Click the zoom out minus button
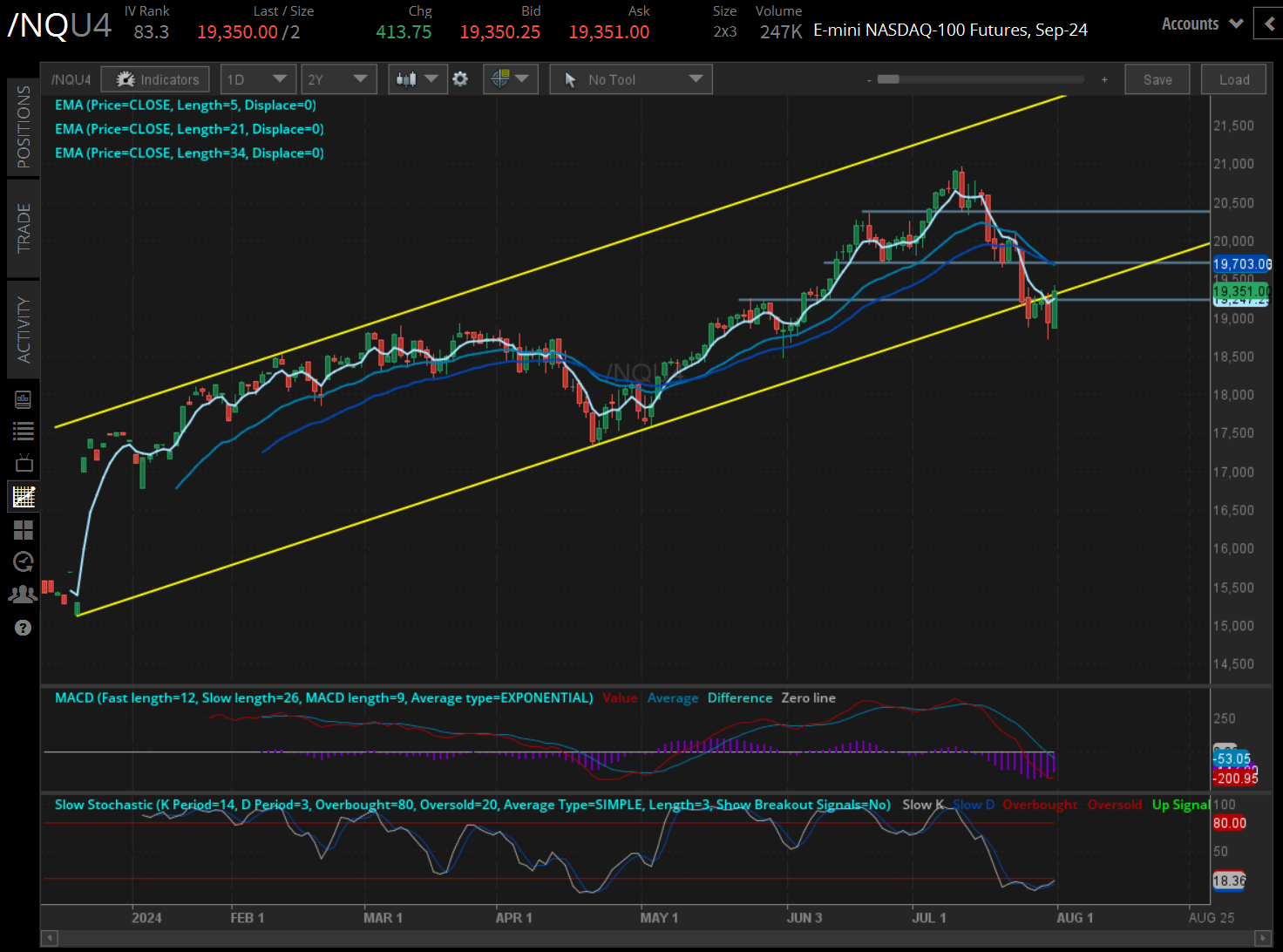The image size is (1283, 952). (869, 80)
